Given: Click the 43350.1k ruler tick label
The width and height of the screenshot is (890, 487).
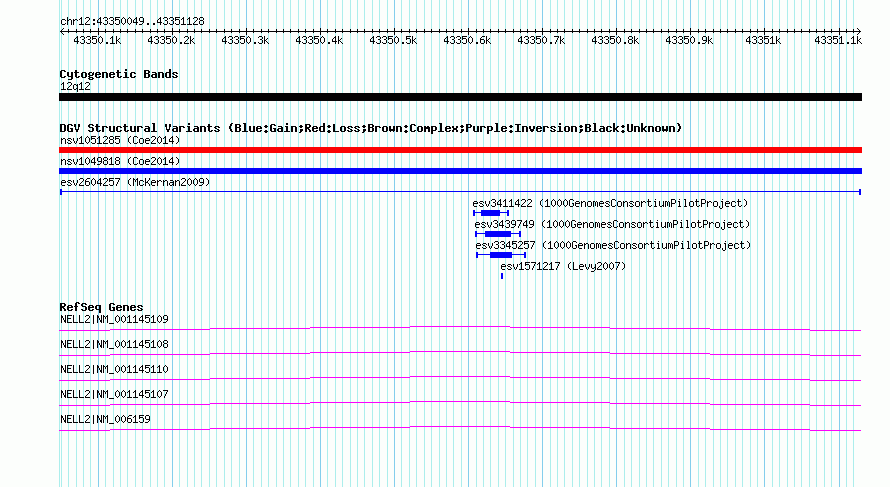Looking at the screenshot, I should pos(97,41).
